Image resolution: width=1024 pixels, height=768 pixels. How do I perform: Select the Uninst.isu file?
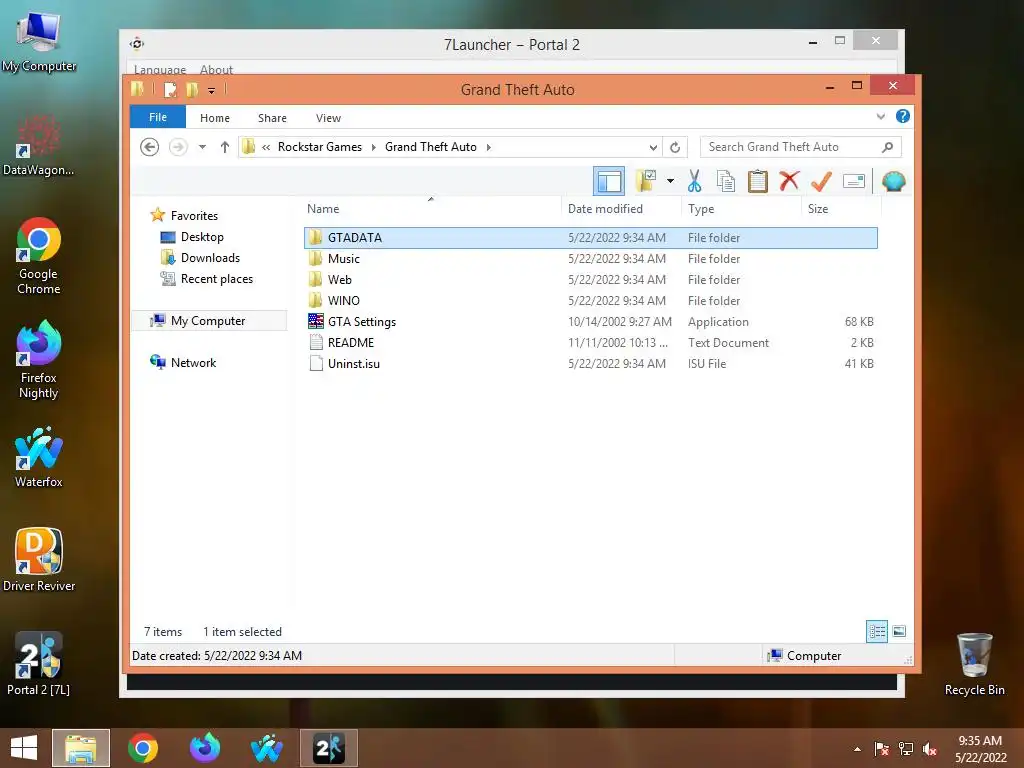coord(590,363)
